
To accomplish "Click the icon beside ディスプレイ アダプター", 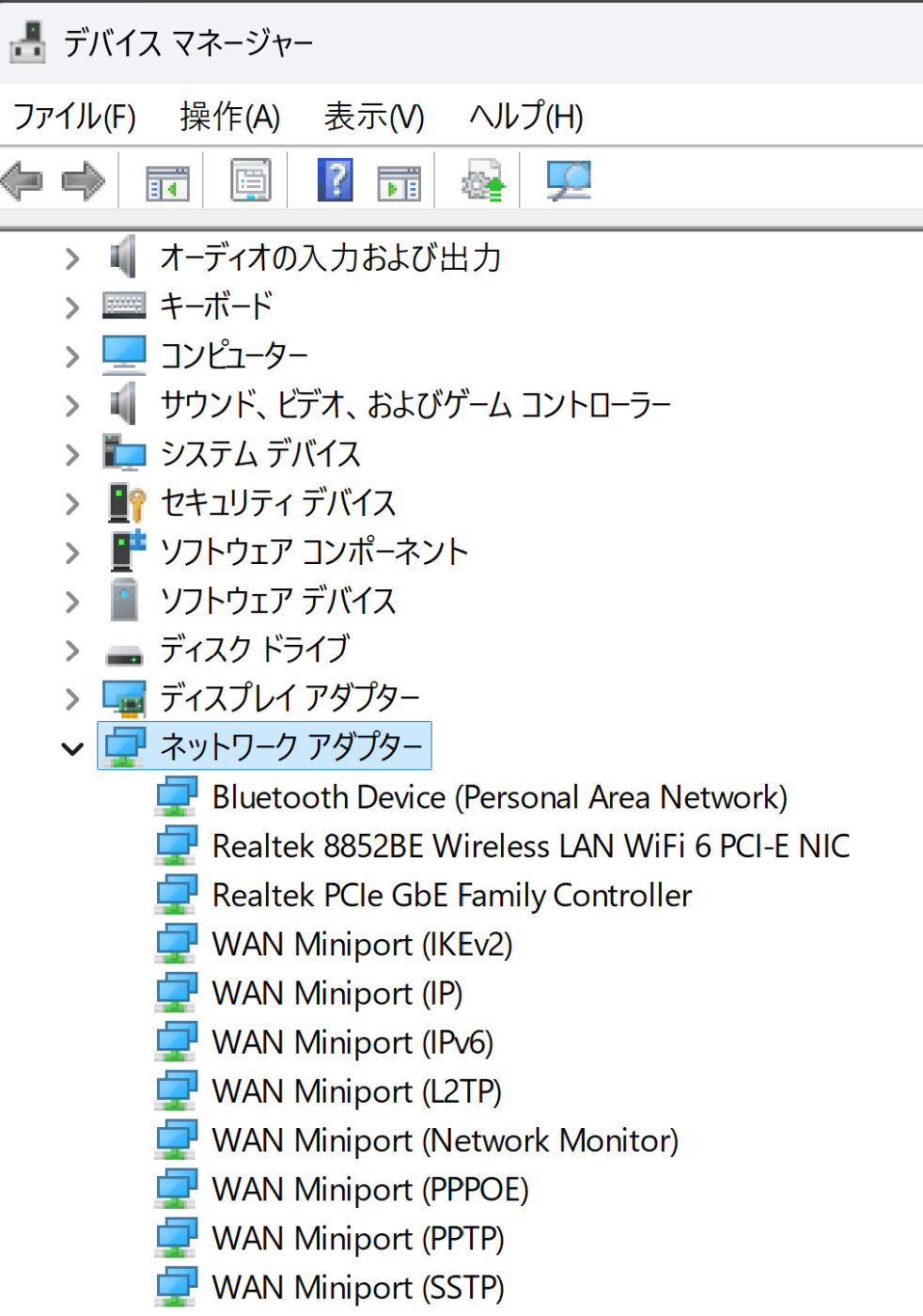I will pyautogui.click(x=124, y=698).
